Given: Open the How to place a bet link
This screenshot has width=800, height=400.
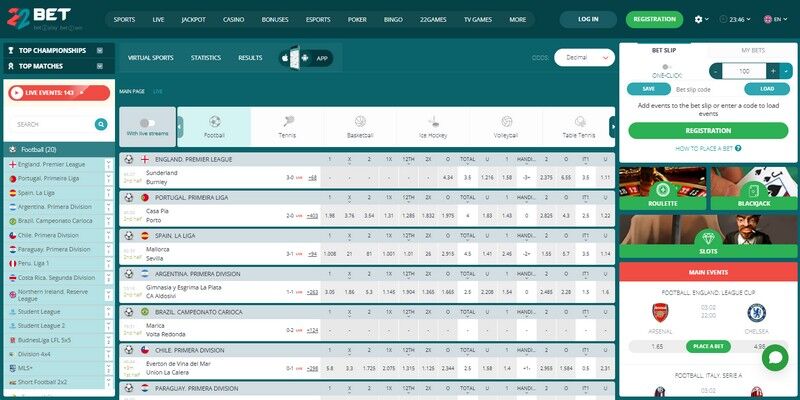Looking at the screenshot, I should (x=704, y=148).
